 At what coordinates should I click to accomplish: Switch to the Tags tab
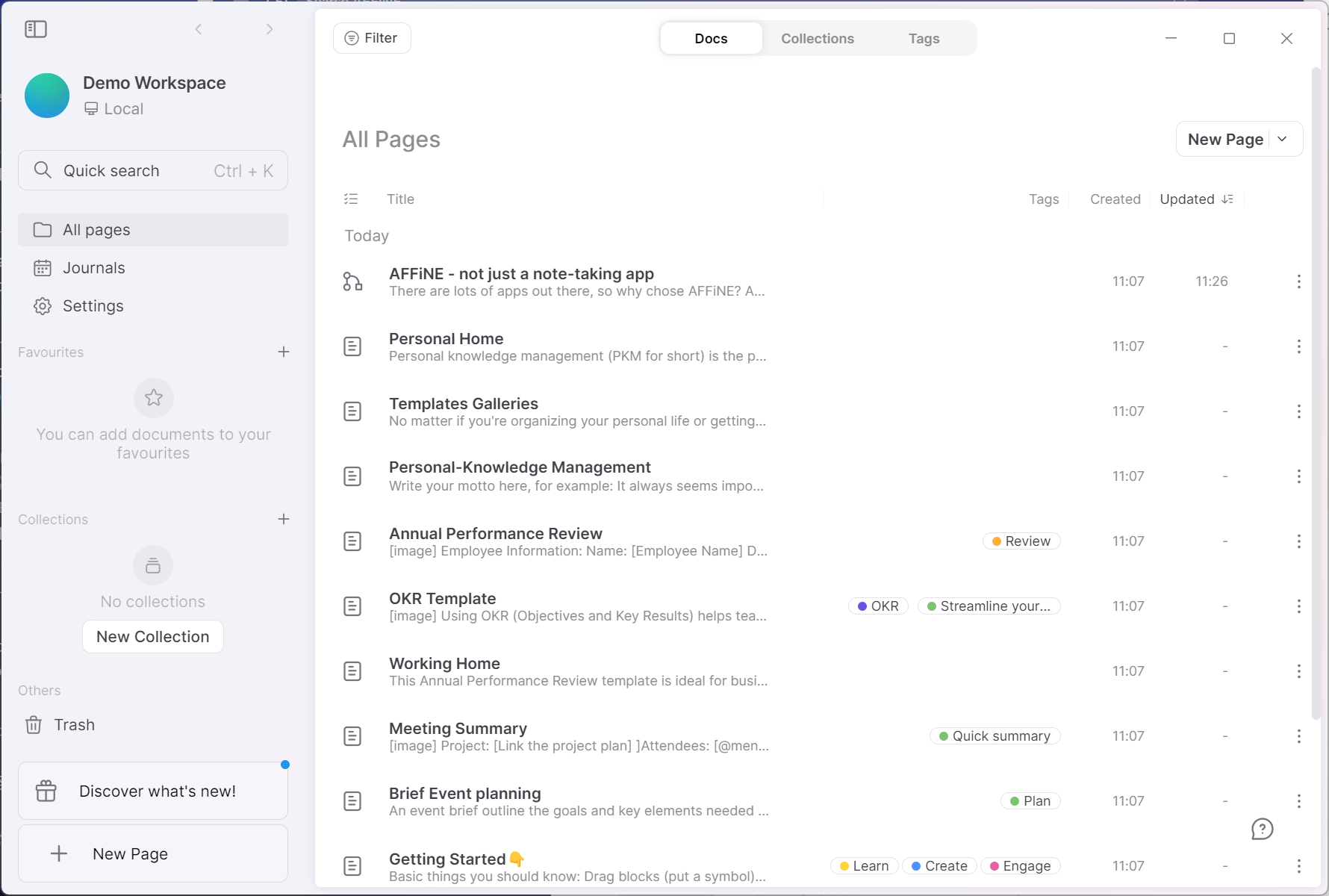[924, 39]
